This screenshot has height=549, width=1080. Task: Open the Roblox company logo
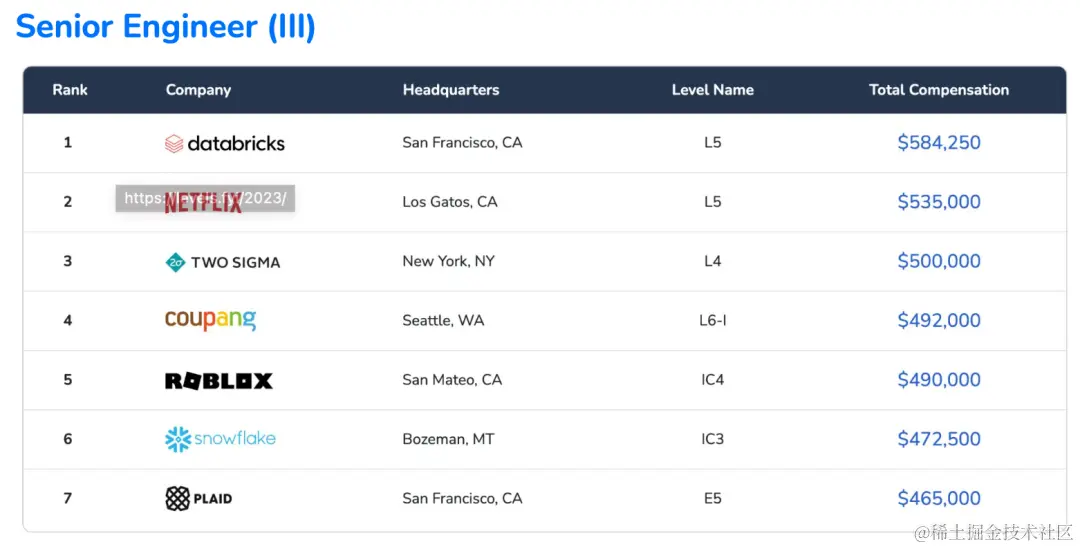218,380
